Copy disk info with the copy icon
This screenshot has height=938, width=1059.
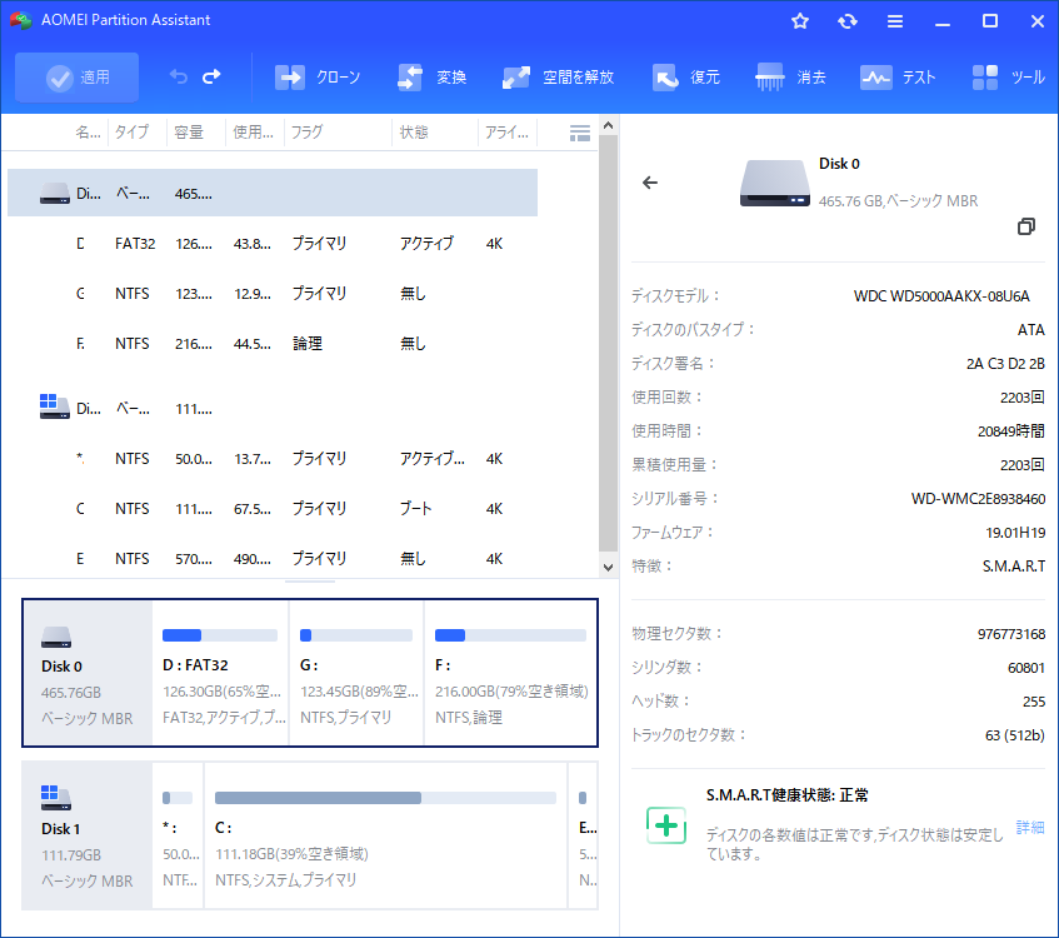(x=1026, y=226)
